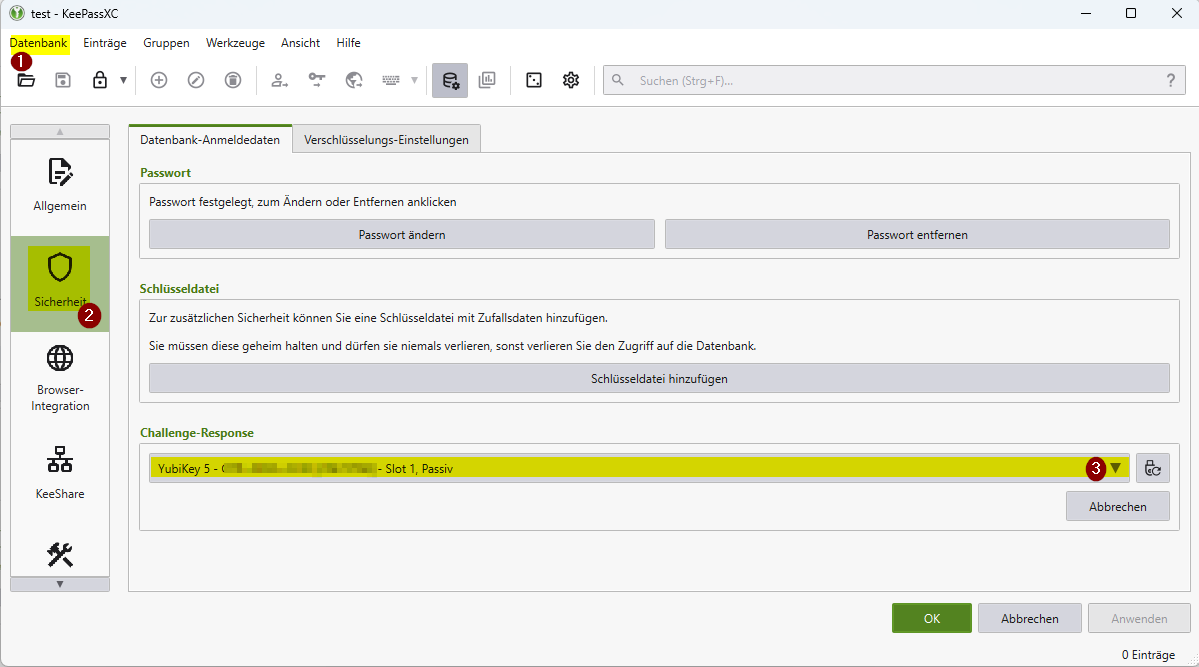
Task: Click Passwort entfernen button
Action: 917,235
